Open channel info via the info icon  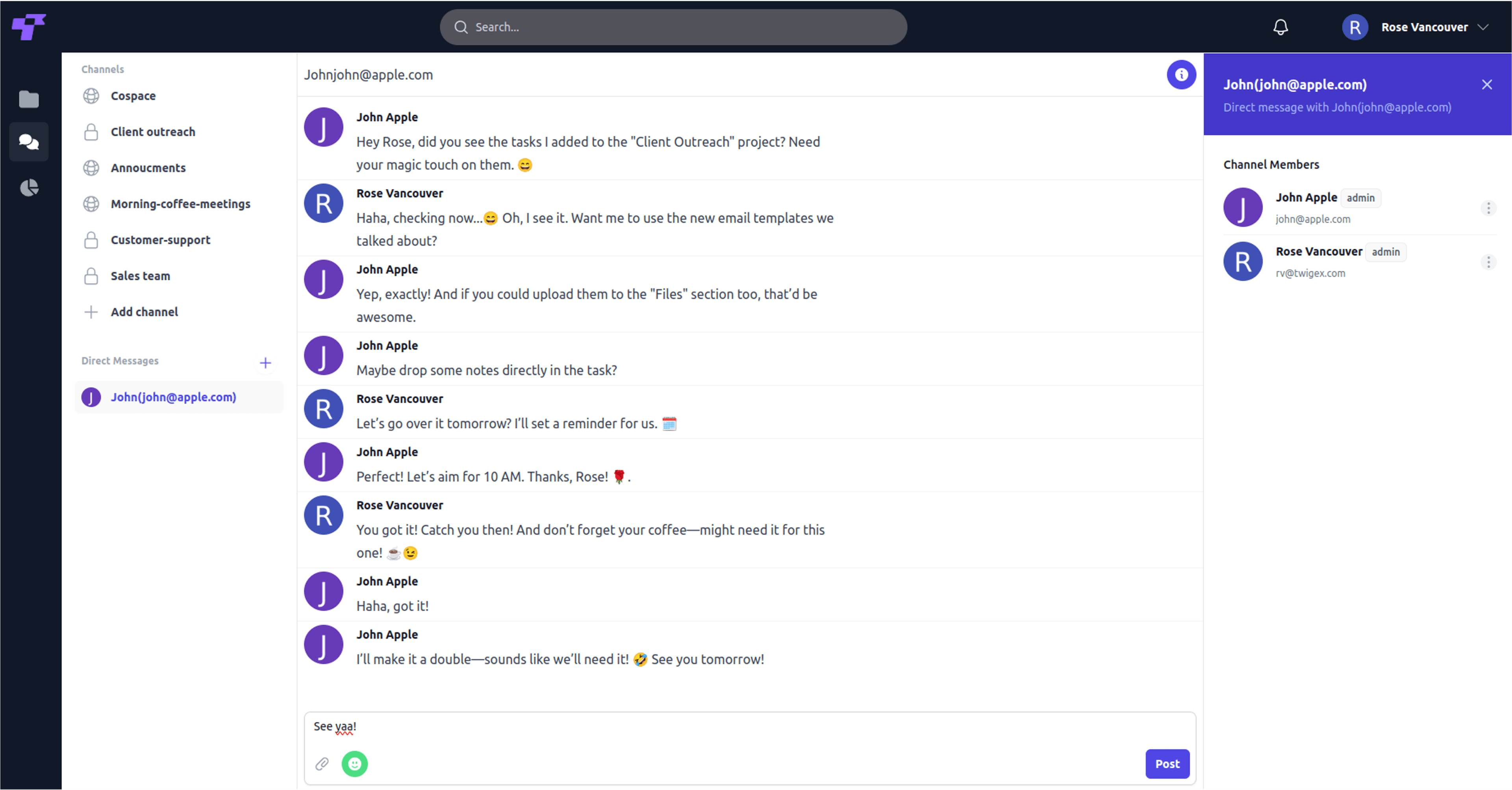[x=1182, y=74]
